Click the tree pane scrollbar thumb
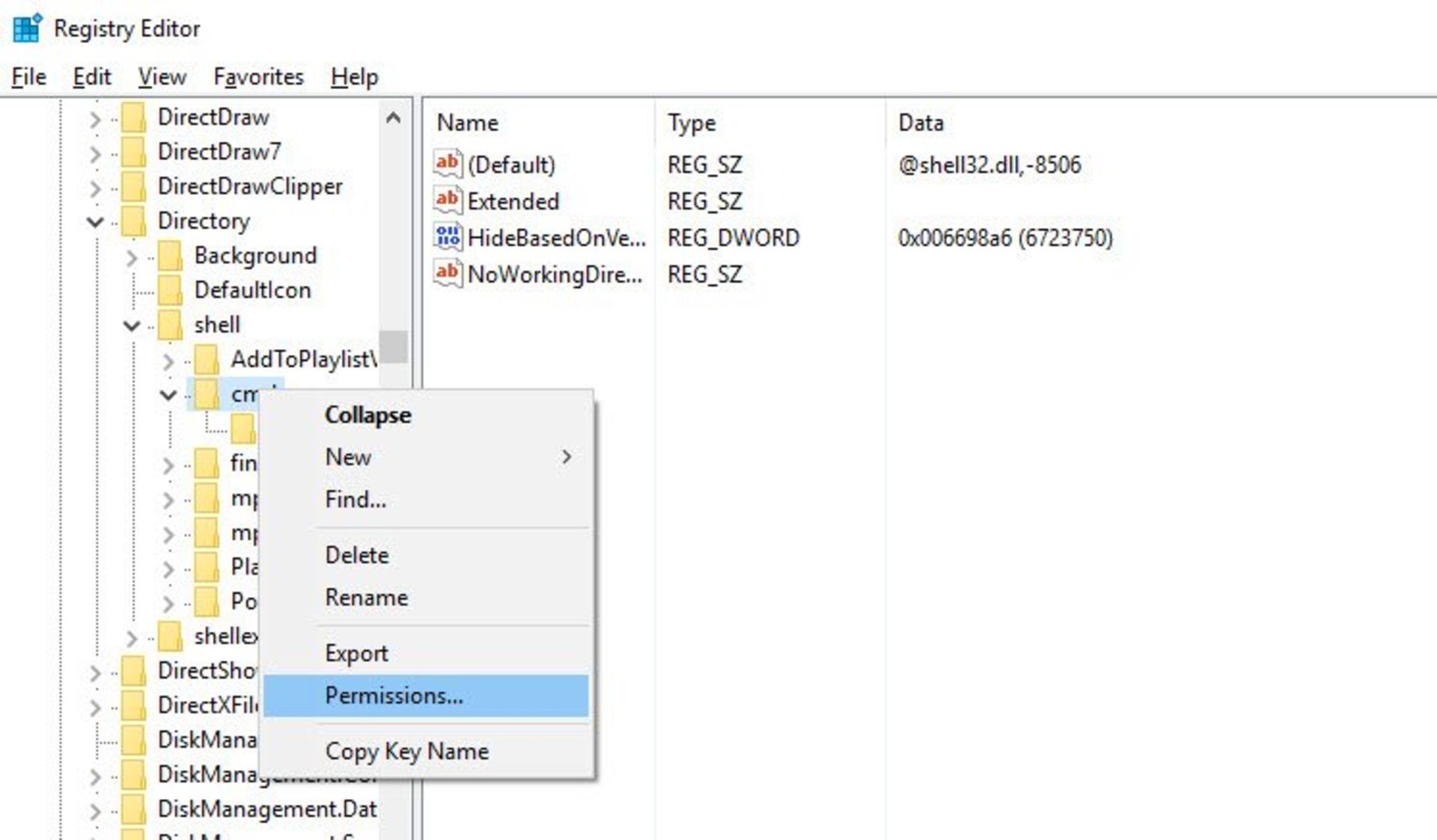This screenshot has width=1437, height=840. [x=393, y=346]
